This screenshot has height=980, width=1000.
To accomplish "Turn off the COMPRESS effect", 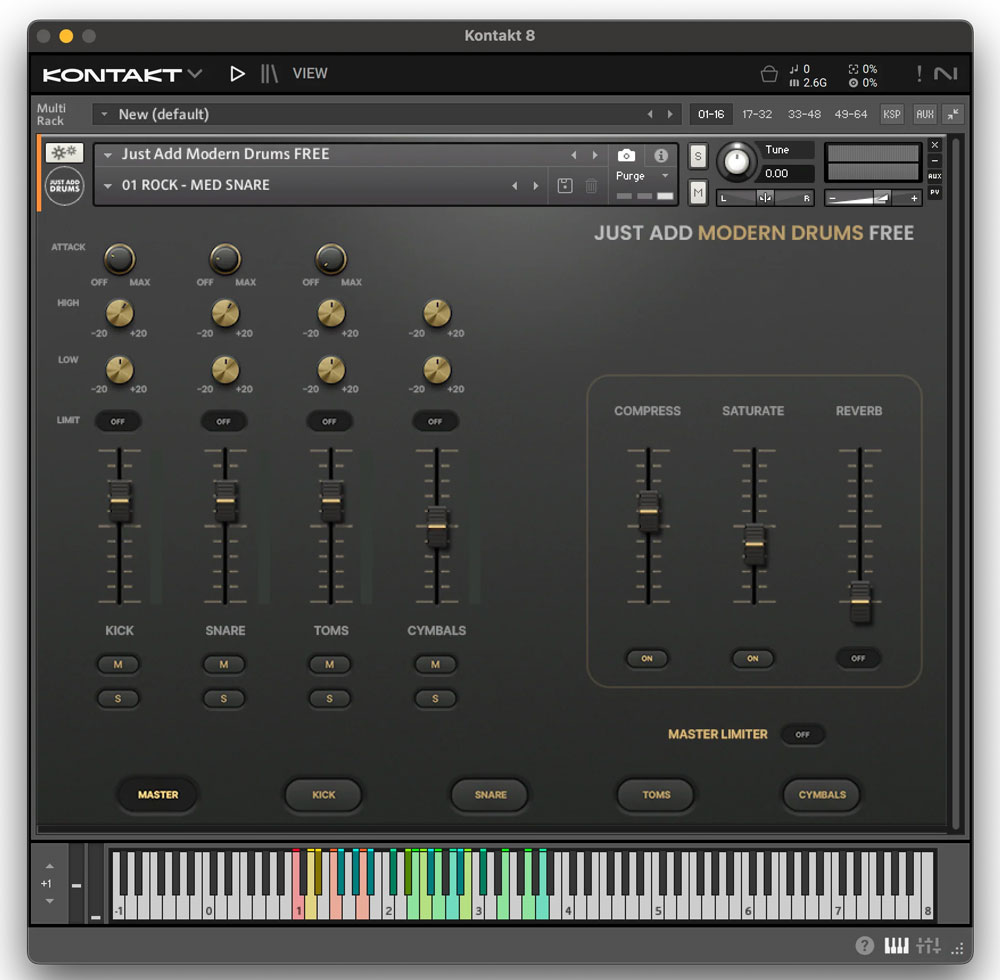I will coord(647,659).
